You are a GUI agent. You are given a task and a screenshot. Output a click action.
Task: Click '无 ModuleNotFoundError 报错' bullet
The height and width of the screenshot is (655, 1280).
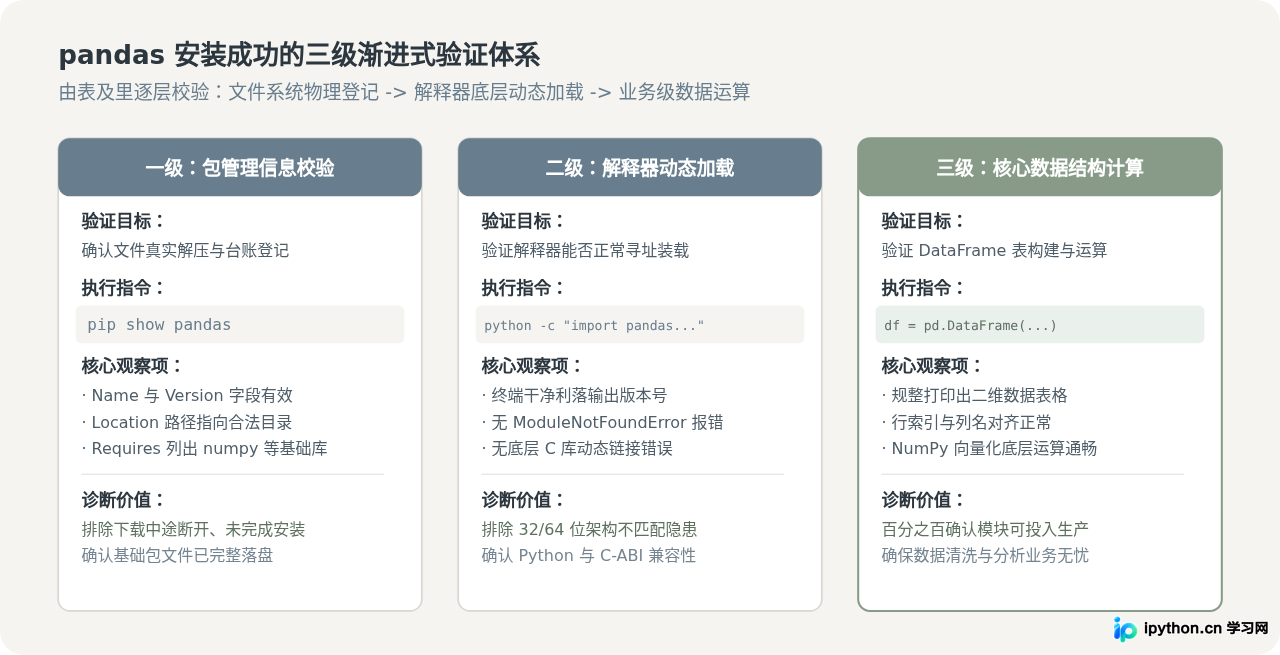[602, 422]
